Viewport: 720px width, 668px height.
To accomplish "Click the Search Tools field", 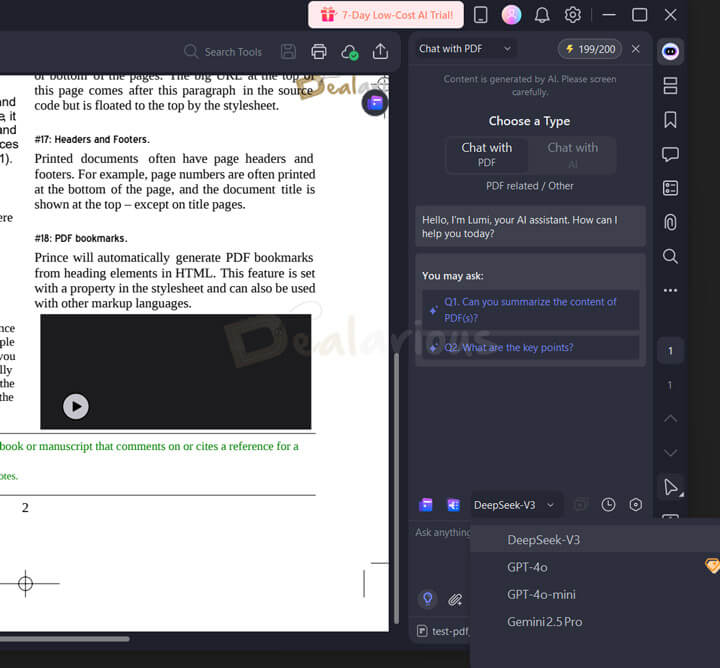I will point(223,52).
